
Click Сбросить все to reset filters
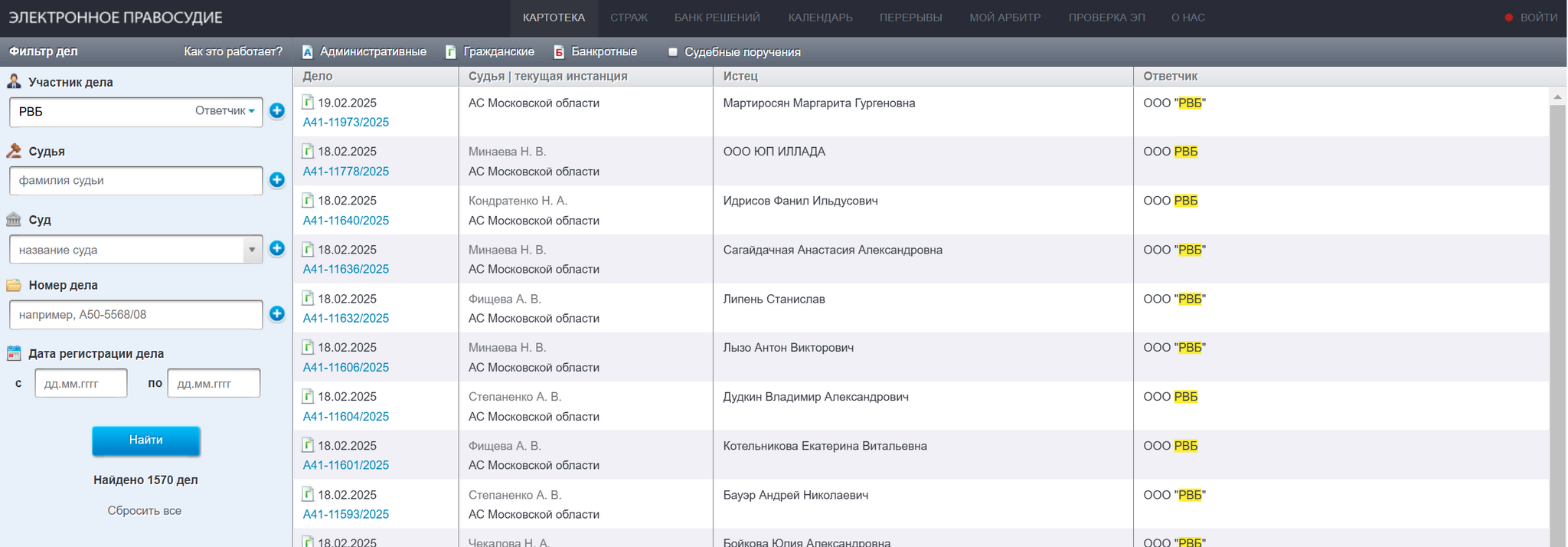click(x=145, y=510)
